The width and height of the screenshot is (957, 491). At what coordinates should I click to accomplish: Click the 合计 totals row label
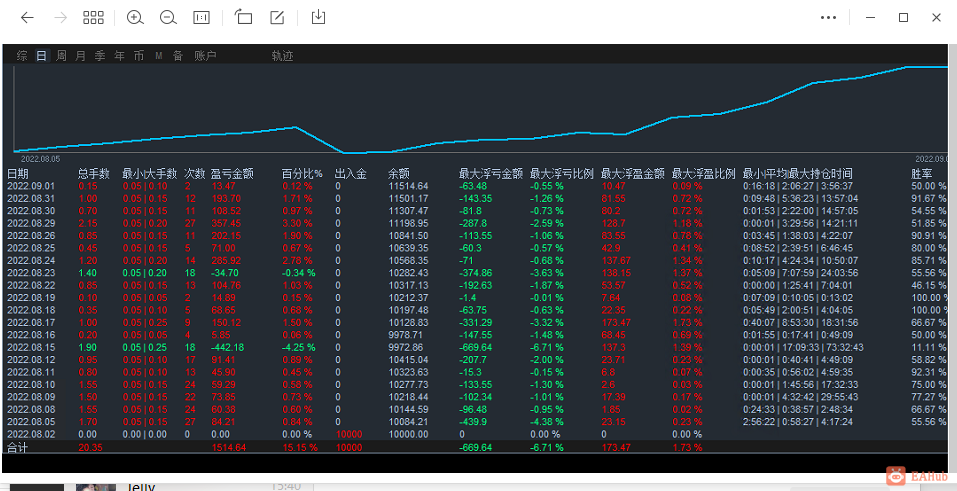tap(18, 448)
